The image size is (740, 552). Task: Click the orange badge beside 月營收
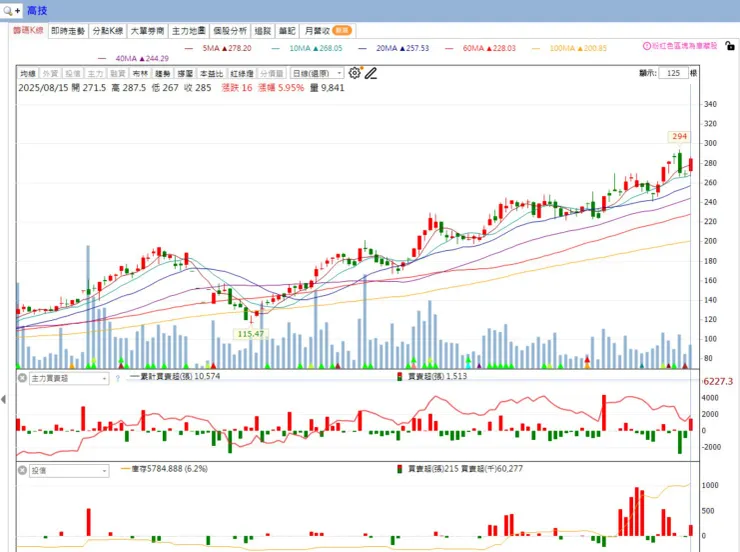click(342, 31)
